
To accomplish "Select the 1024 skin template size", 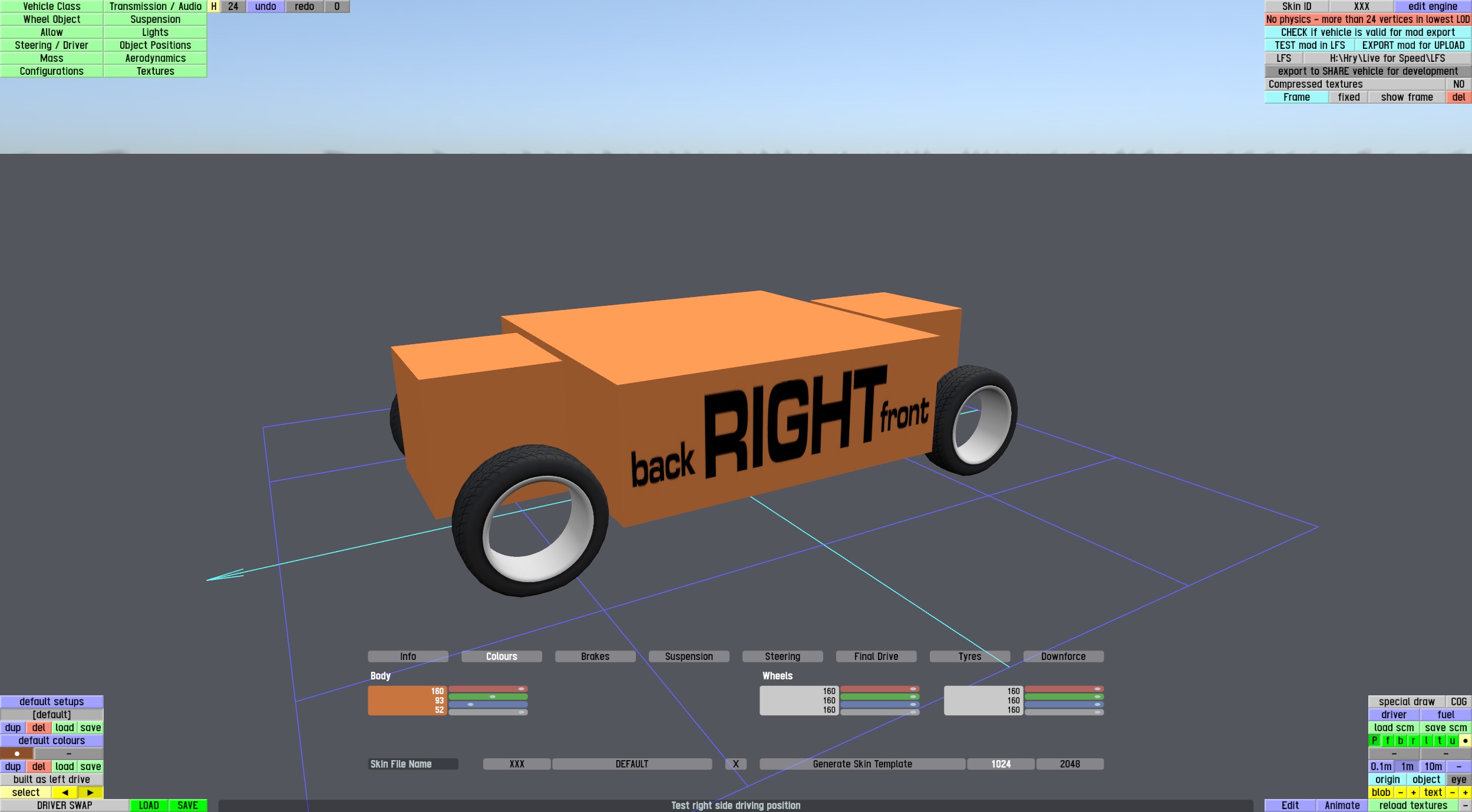I will point(1001,764).
